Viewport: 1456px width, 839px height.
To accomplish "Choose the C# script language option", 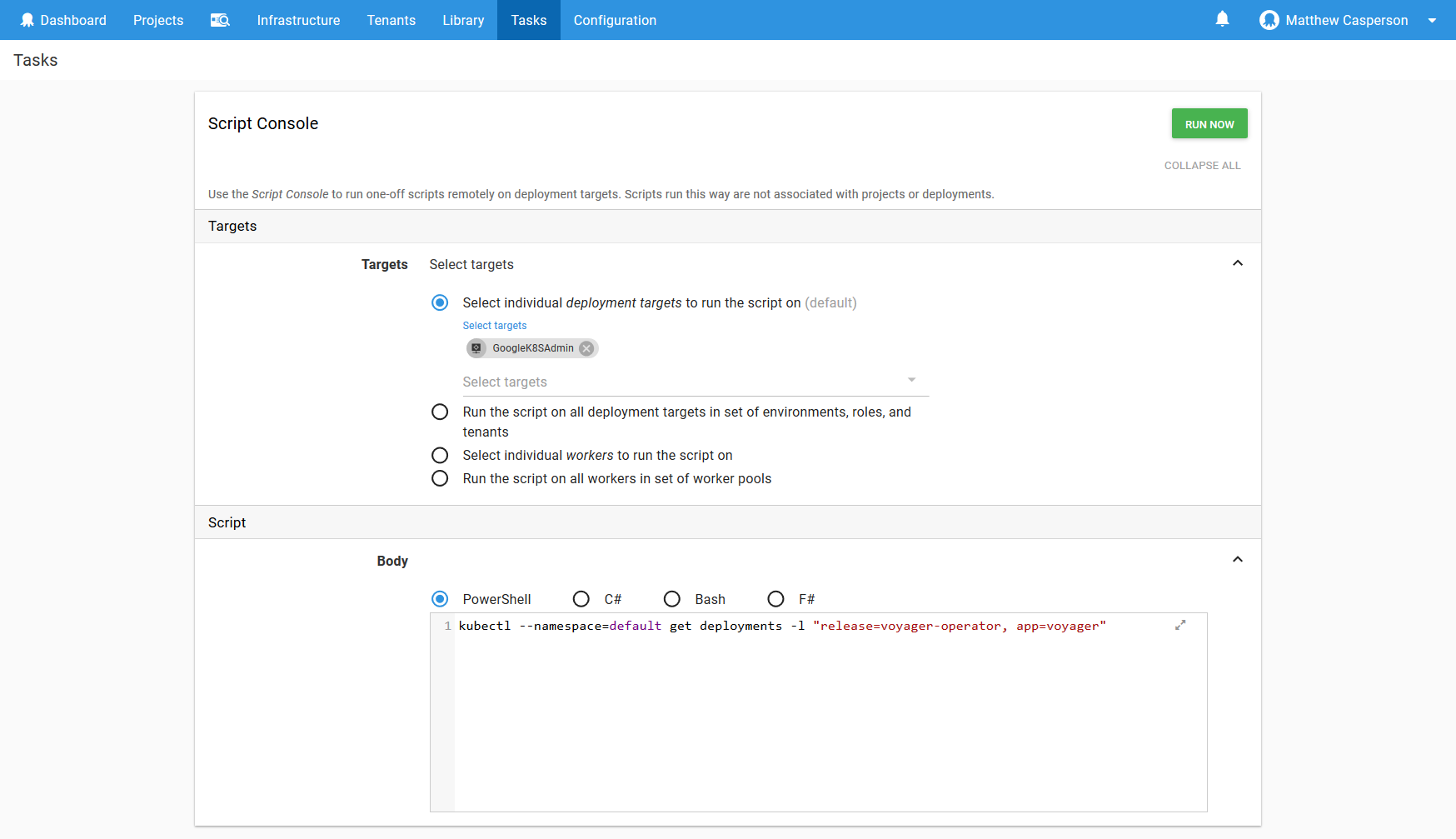I will (x=581, y=599).
